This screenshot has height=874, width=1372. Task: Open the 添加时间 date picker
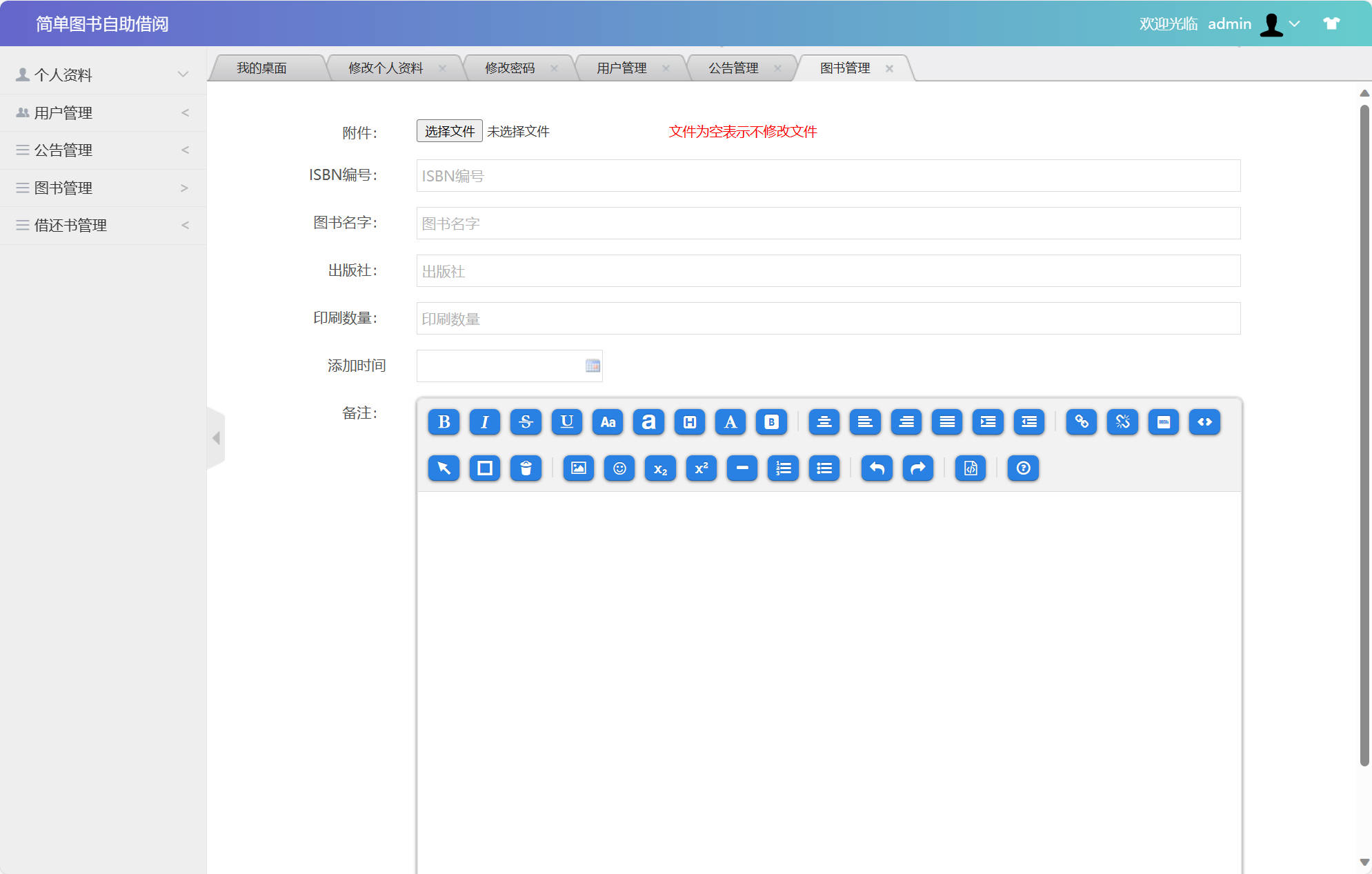(x=592, y=366)
